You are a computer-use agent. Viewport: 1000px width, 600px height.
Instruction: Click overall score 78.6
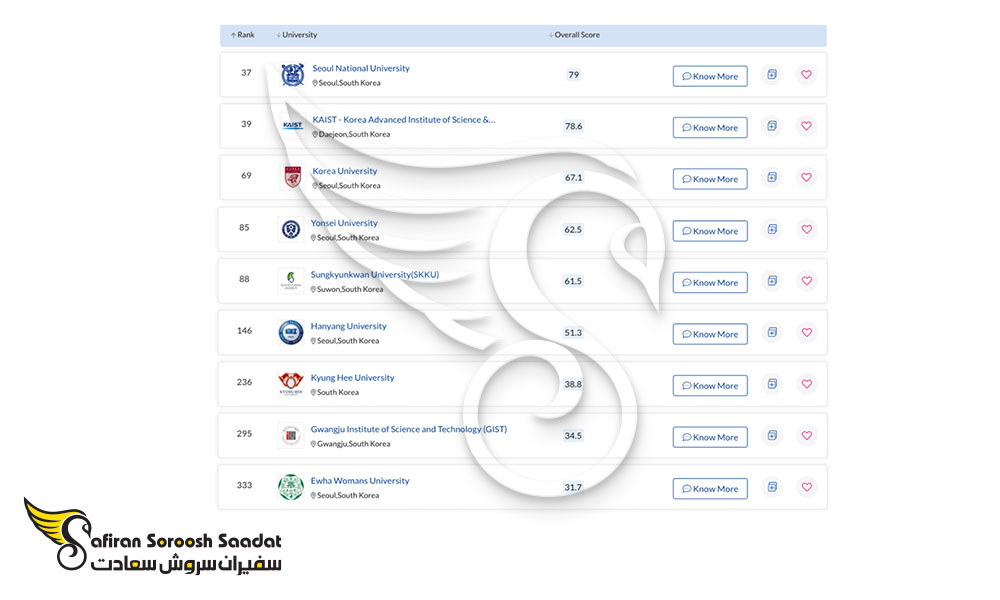tap(573, 126)
